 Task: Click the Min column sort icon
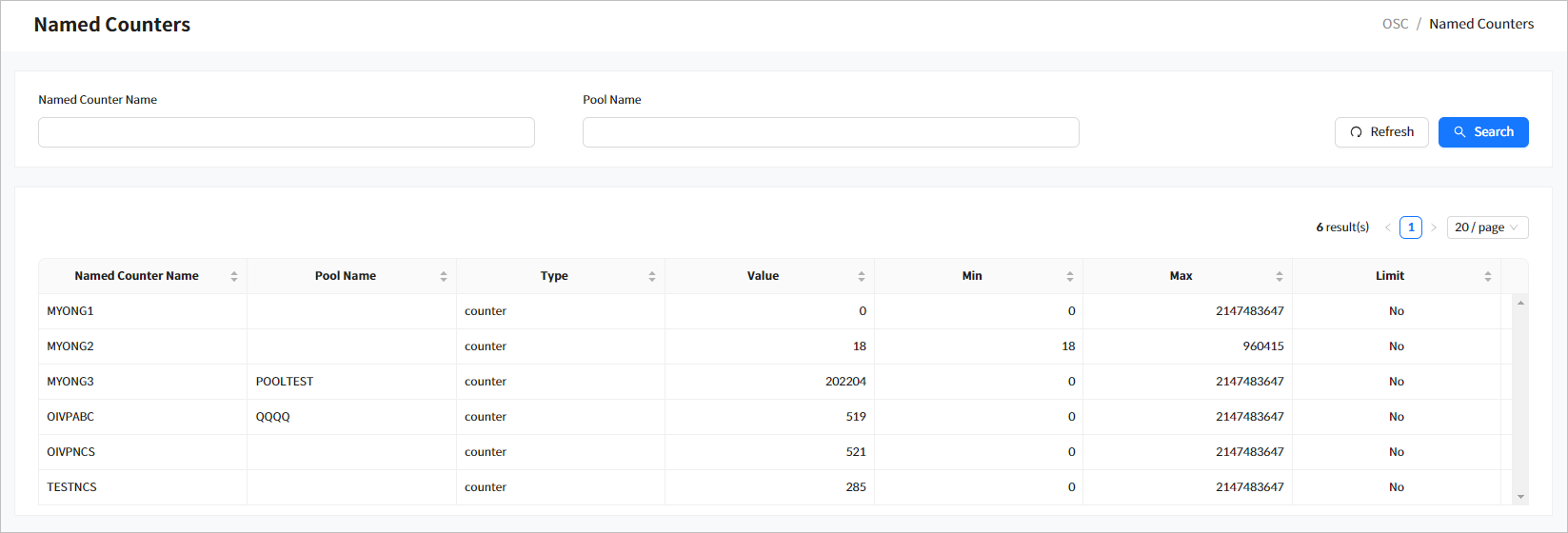(x=1070, y=277)
